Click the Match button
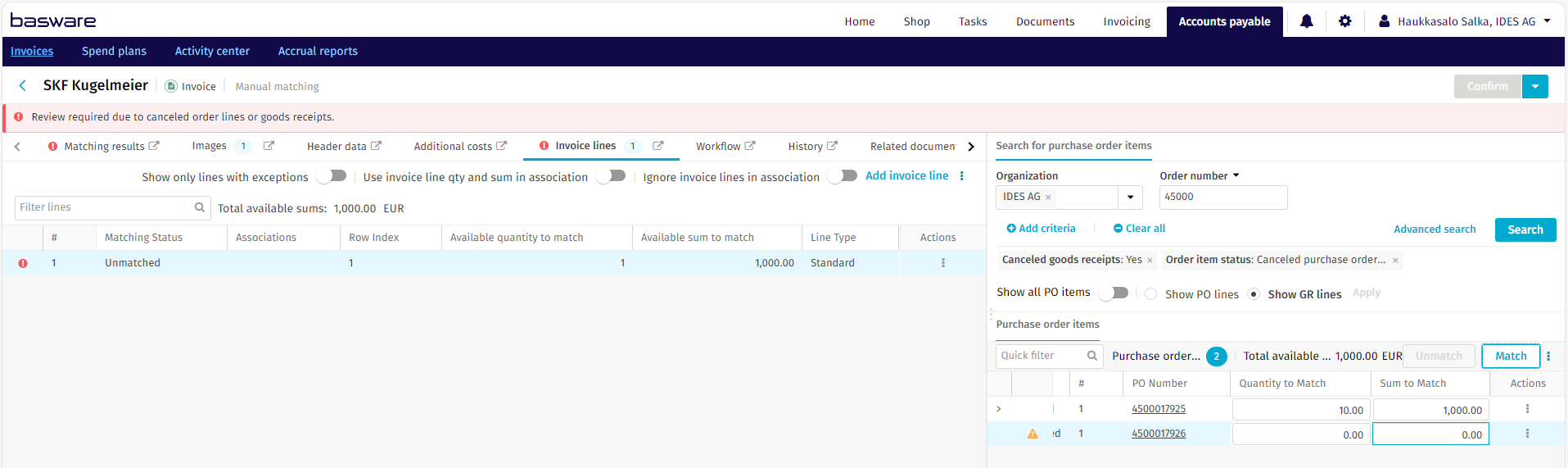 click(x=1511, y=356)
